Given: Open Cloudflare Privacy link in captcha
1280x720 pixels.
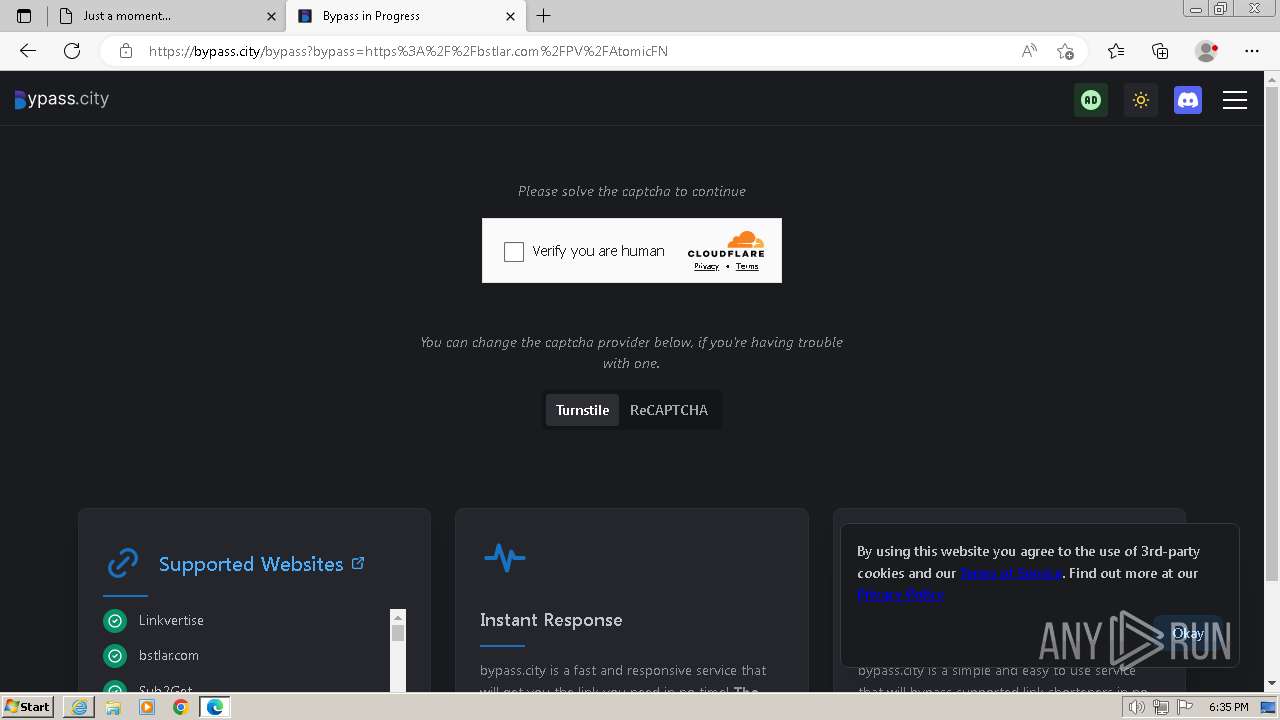Looking at the screenshot, I should [x=707, y=266].
